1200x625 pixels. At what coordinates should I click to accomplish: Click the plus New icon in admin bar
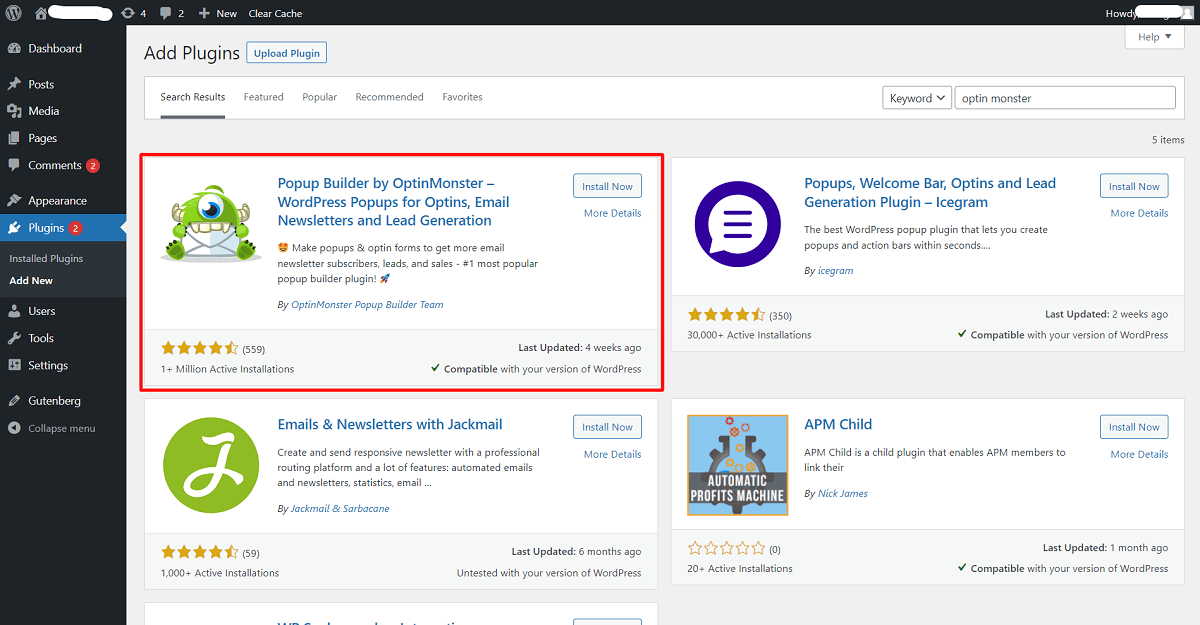[x=204, y=13]
